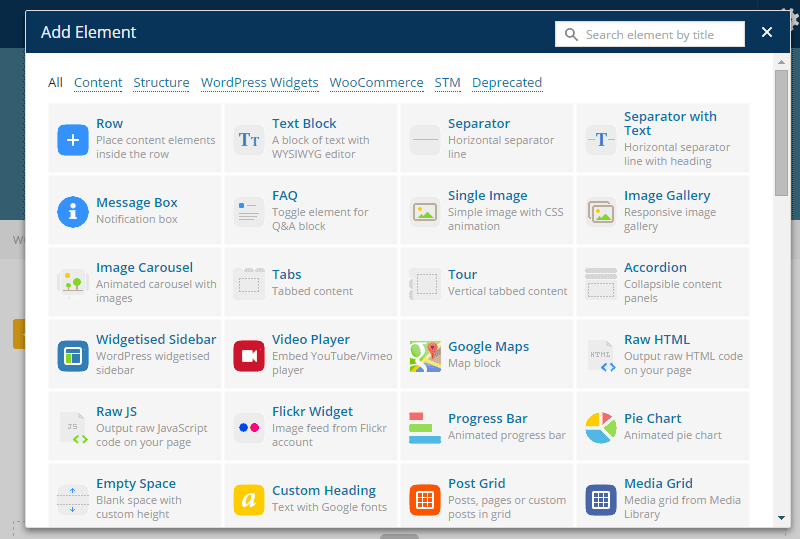
Task: Click the Media Grid title
Action: coord(658,483)
